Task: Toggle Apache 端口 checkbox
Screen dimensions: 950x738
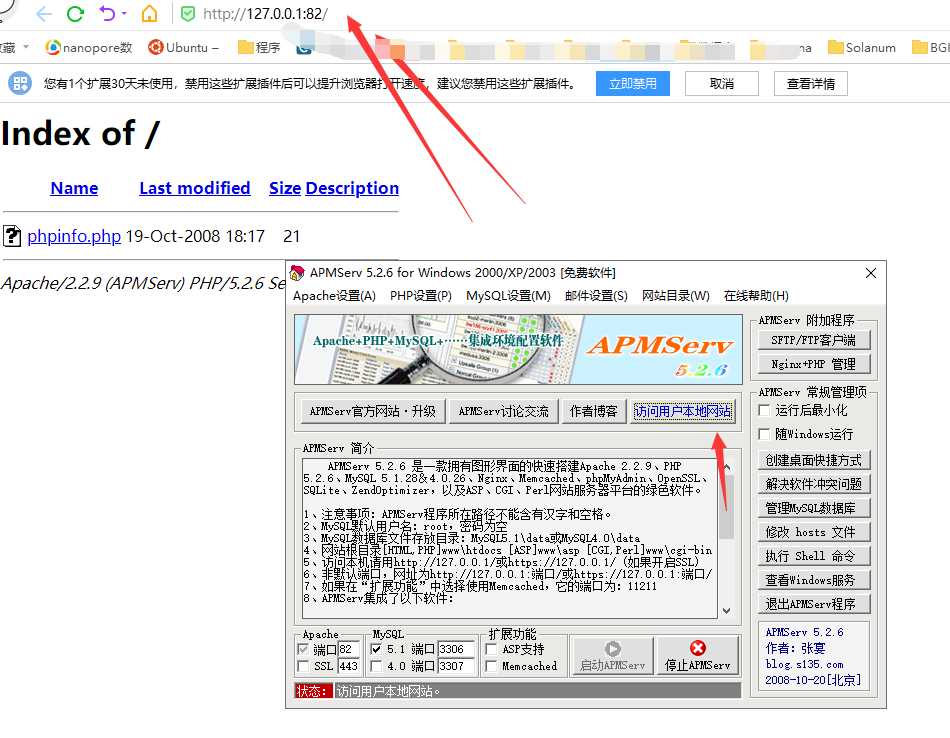Action: (x=304, y=649)
